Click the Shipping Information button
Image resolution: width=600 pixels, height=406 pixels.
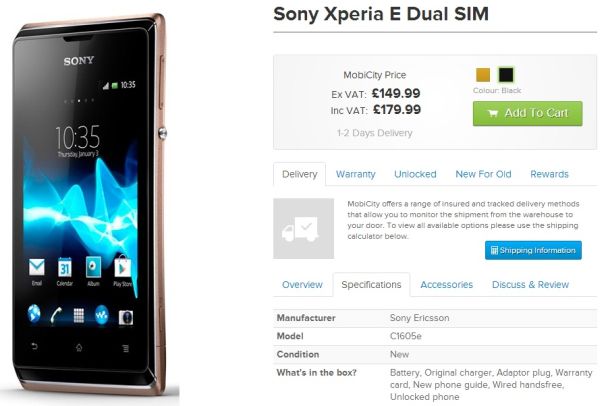(x=533, y=250)
